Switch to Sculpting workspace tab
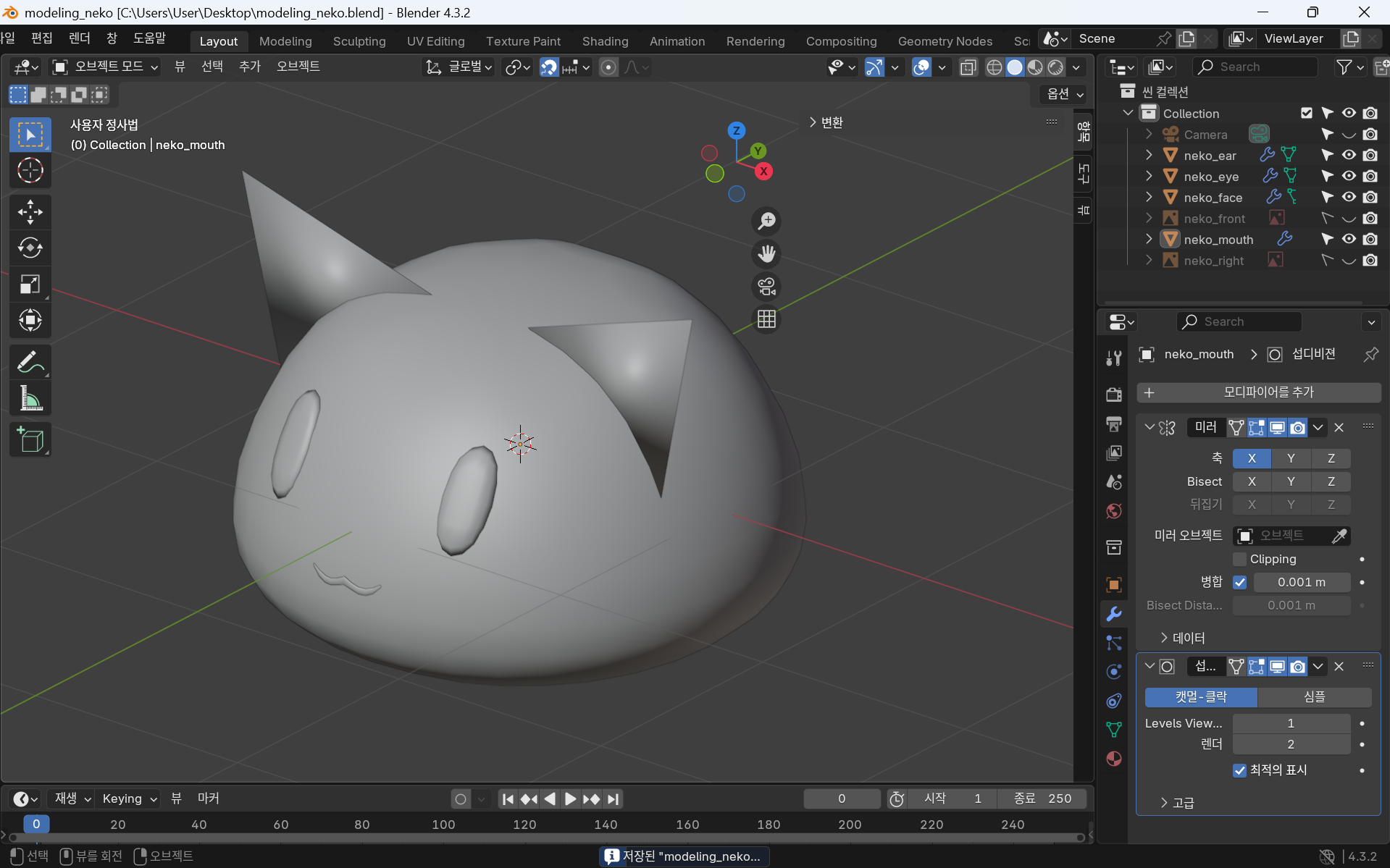This screenshot has height=868, width=1390. point(359,41)
